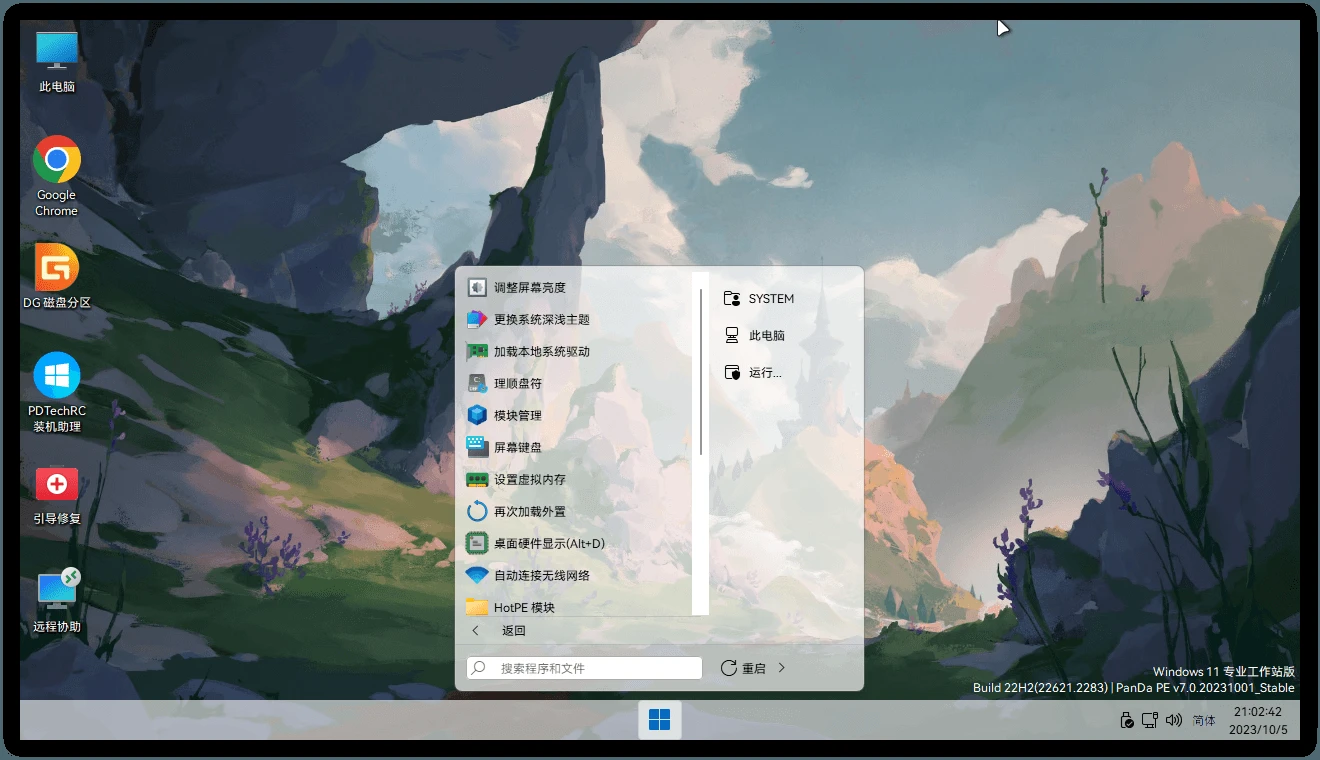Open the 此电脑 desktop icon
1320x760 pixels.
[57, 61]
